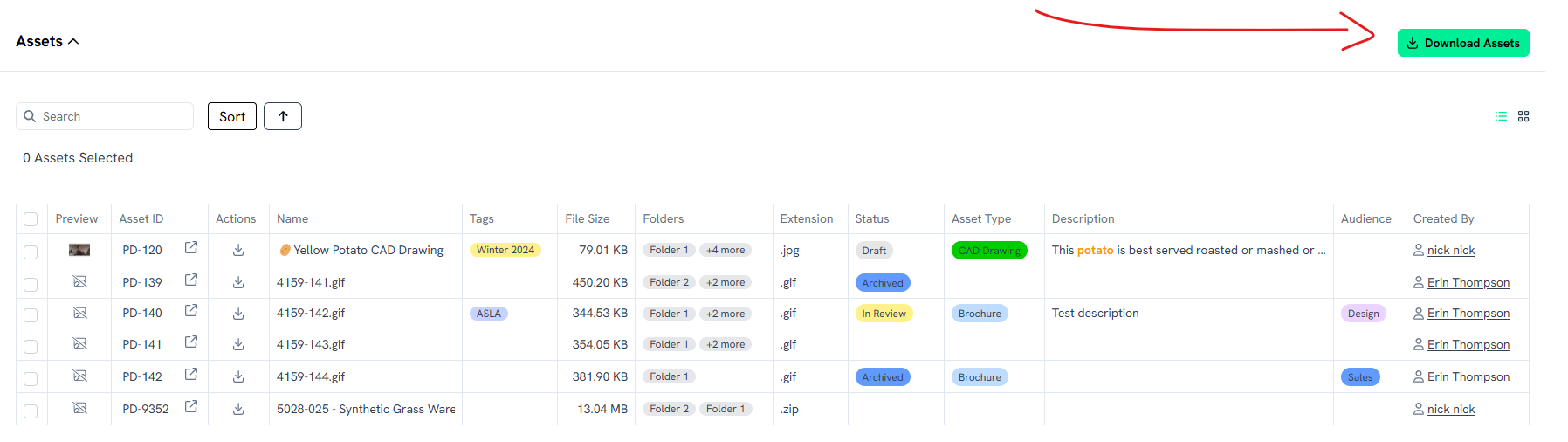Image resolution: width=1568 pixels, height=442 pixels.
Task: Open Erin Thompson's profile for PD-139
Action: click(x=1468, y=282)
